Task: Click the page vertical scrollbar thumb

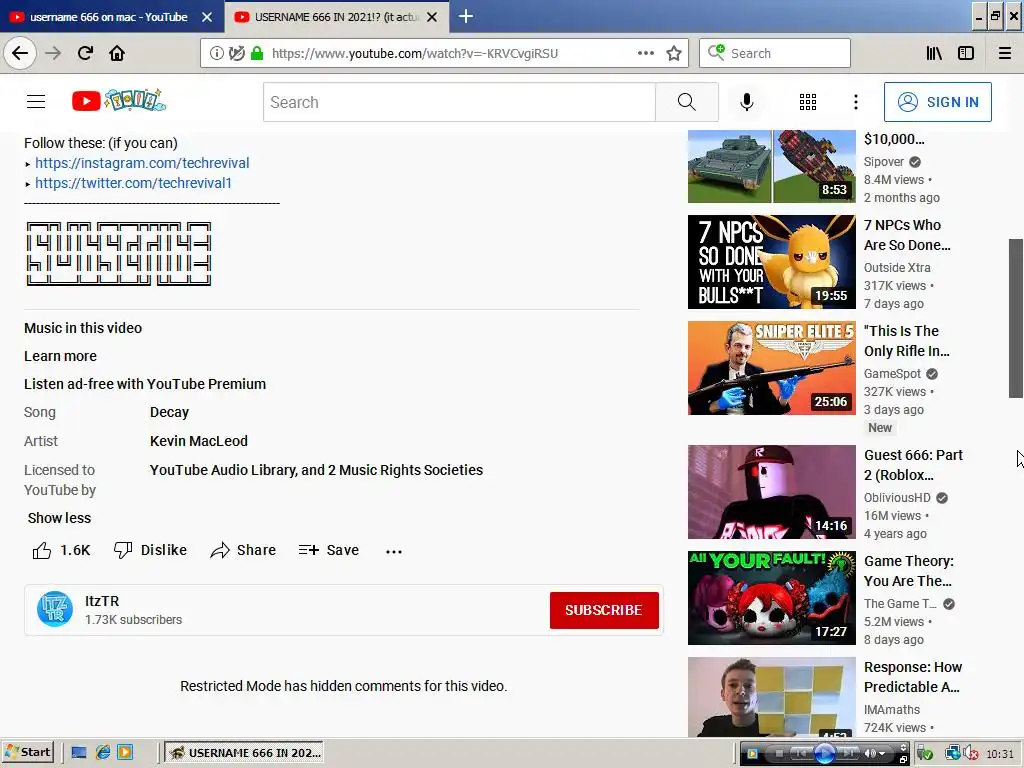Action: [x=1016, y=318]
